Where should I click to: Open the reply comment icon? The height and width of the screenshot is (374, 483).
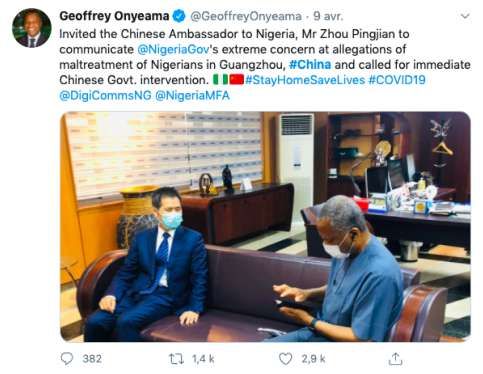[67, 359]
